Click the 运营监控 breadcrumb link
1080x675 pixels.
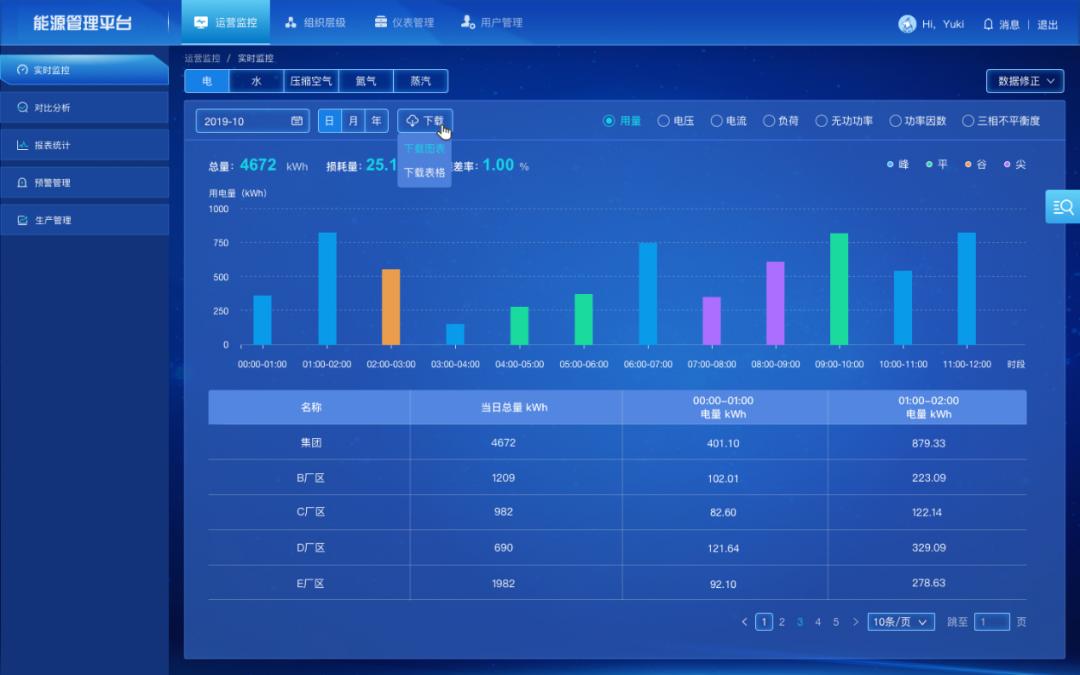(202, 59)
